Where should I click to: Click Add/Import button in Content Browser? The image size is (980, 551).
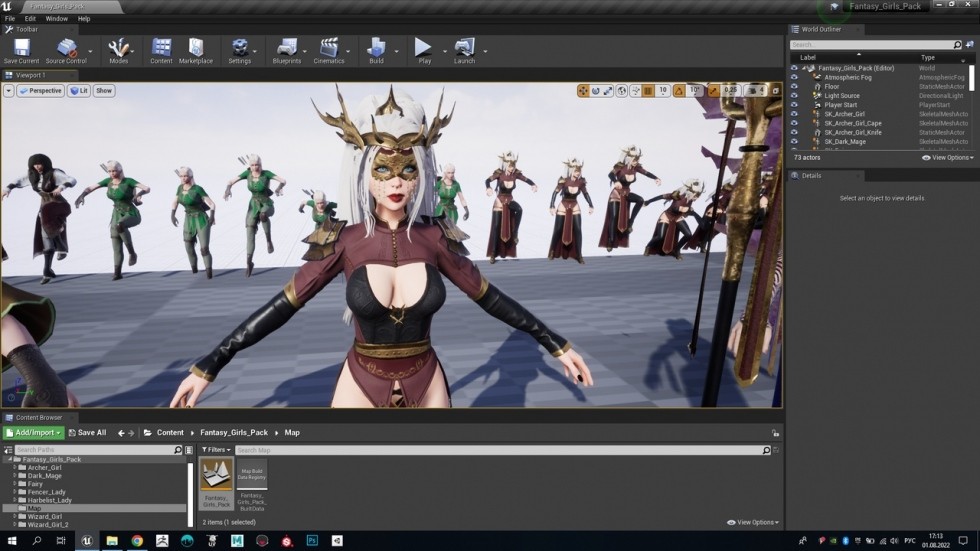click(x=34, y=432)
